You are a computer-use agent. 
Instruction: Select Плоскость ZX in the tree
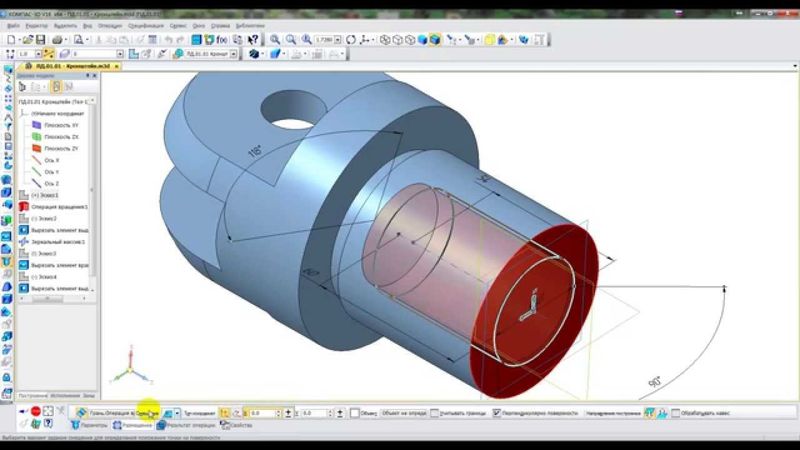tap(61, 137)
